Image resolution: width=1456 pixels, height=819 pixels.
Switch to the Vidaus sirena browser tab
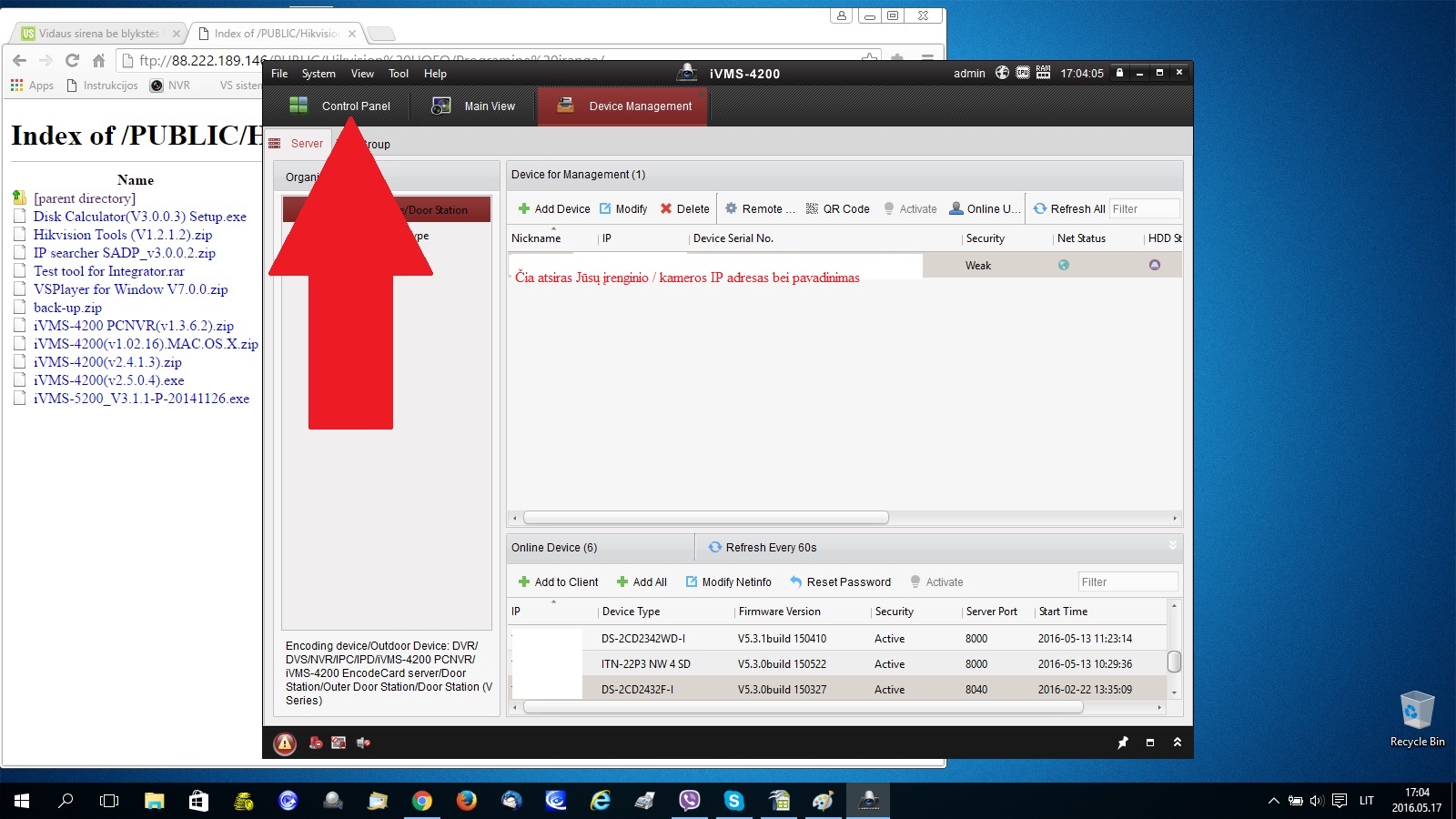click(x=97, y=34)
